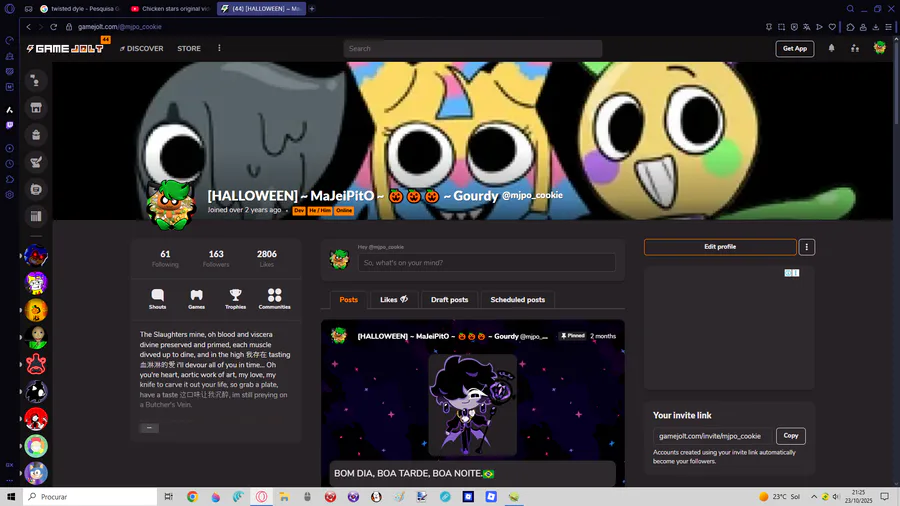This screenshot has height=506, width=900.
Task: Open the browser downloads icon
Action: [876, 27]
